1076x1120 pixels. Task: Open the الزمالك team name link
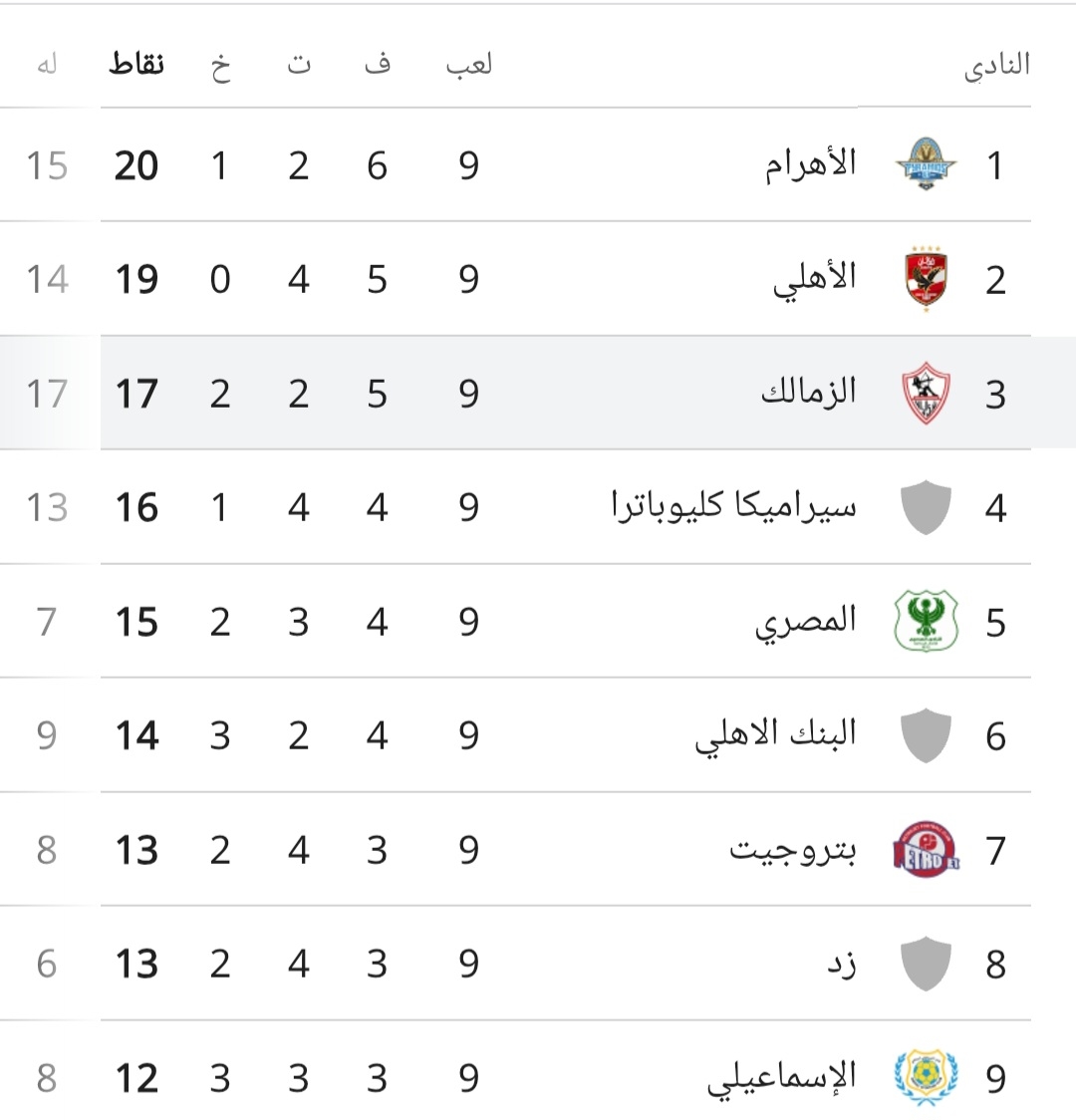[808, 393]
